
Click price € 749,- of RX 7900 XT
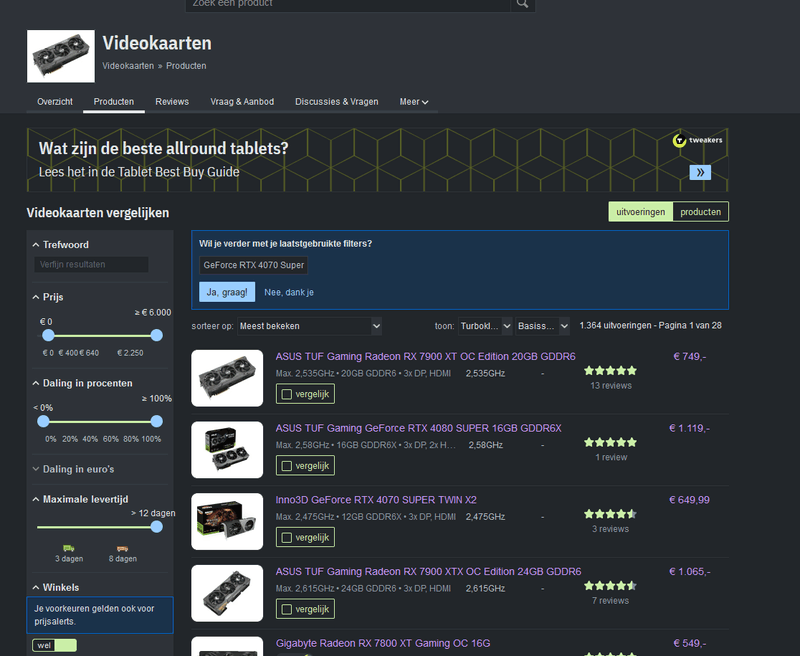[690, 357]
